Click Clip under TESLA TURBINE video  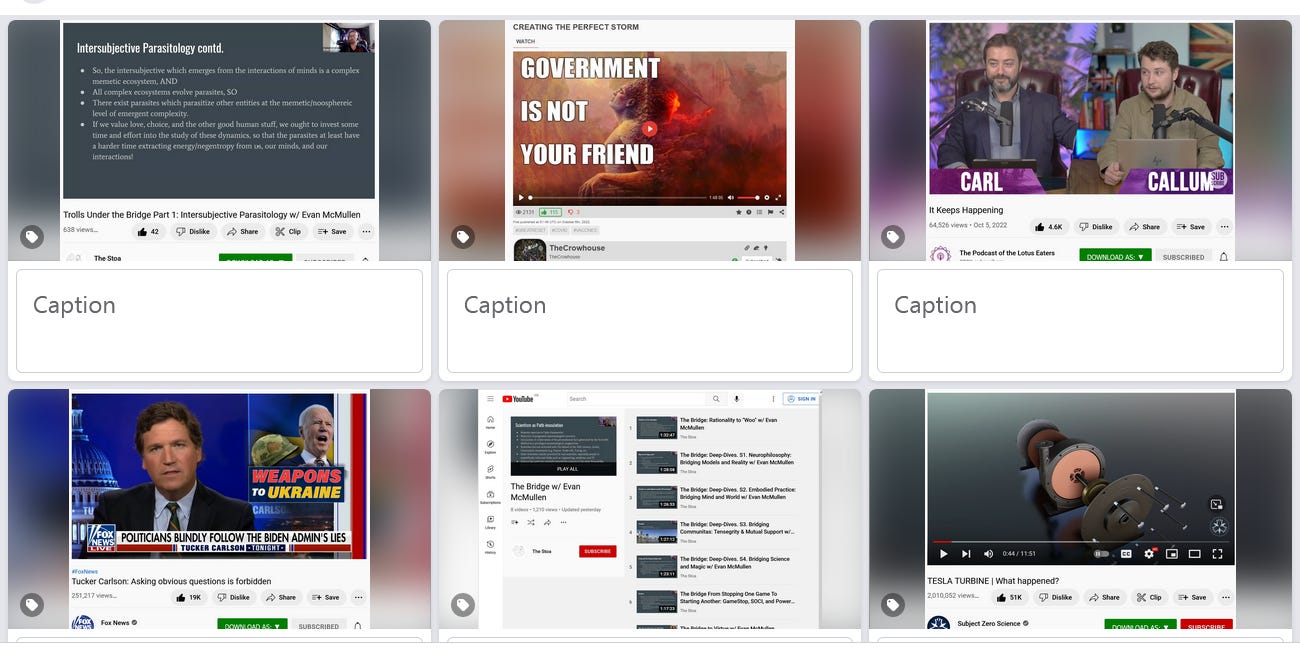1148,597
